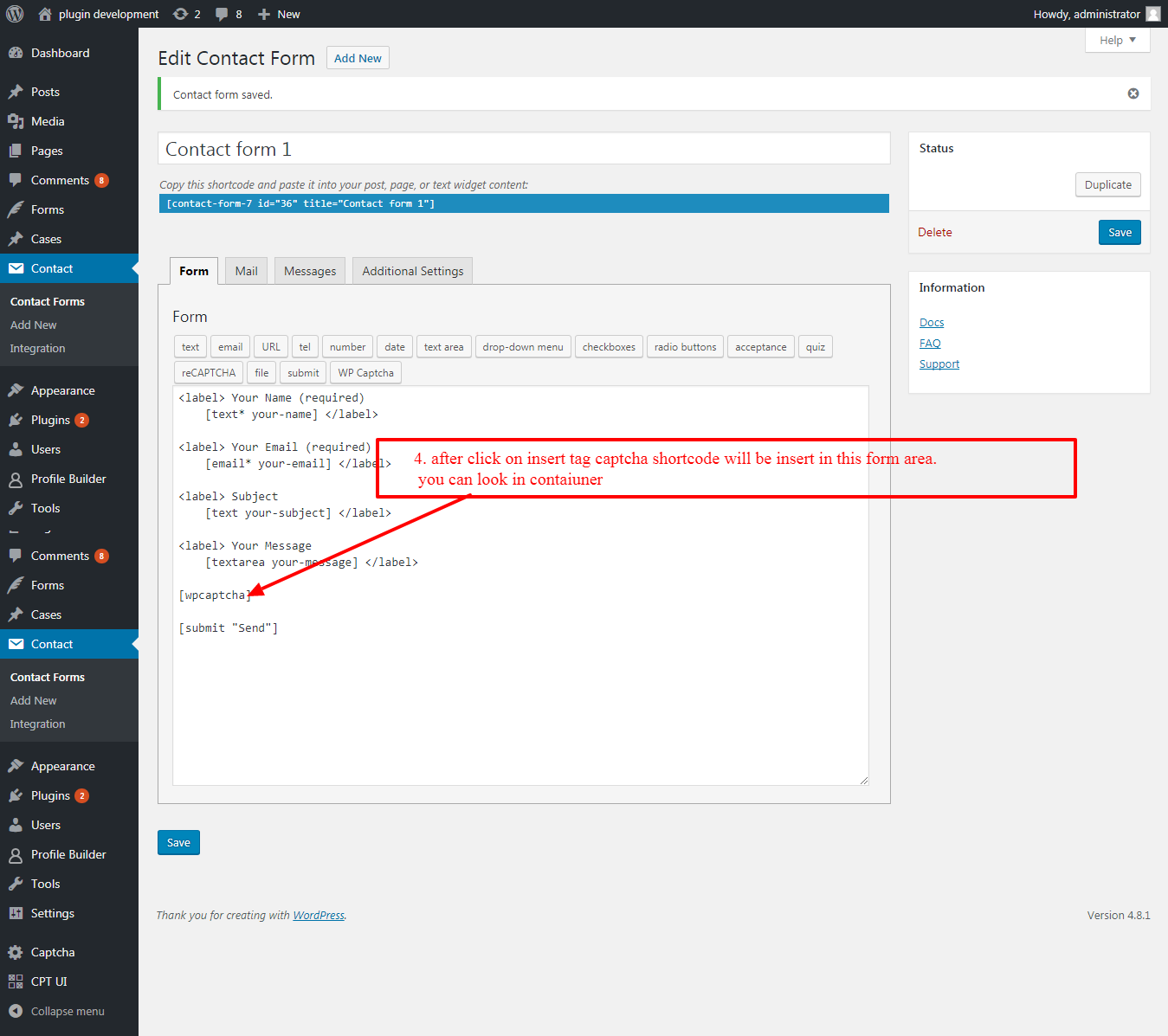Screen dimensions: 1168x1036
Task: Open CPT UI from sidebar
Action: [48, 981]
